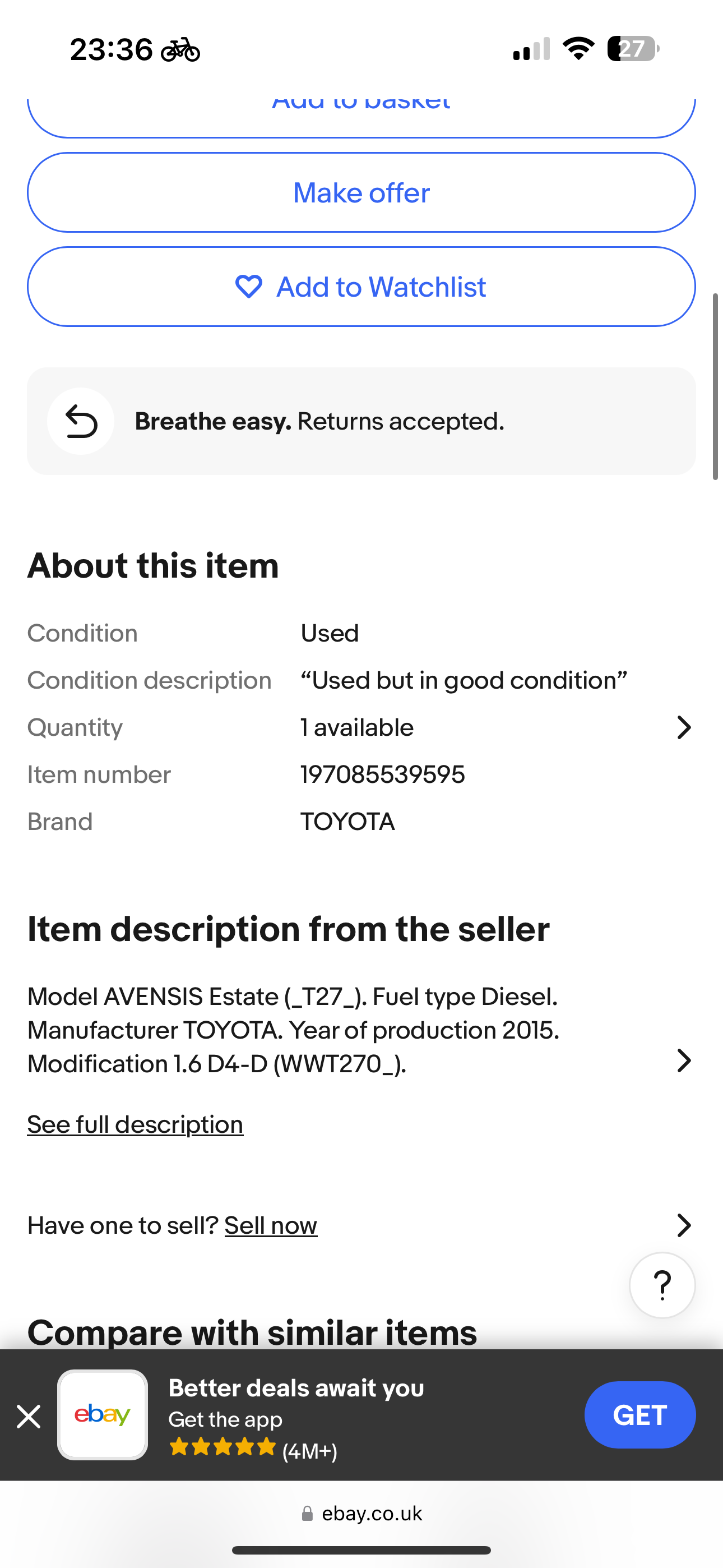Tap GET to download the eBay app

click(x=639, y=1414)
